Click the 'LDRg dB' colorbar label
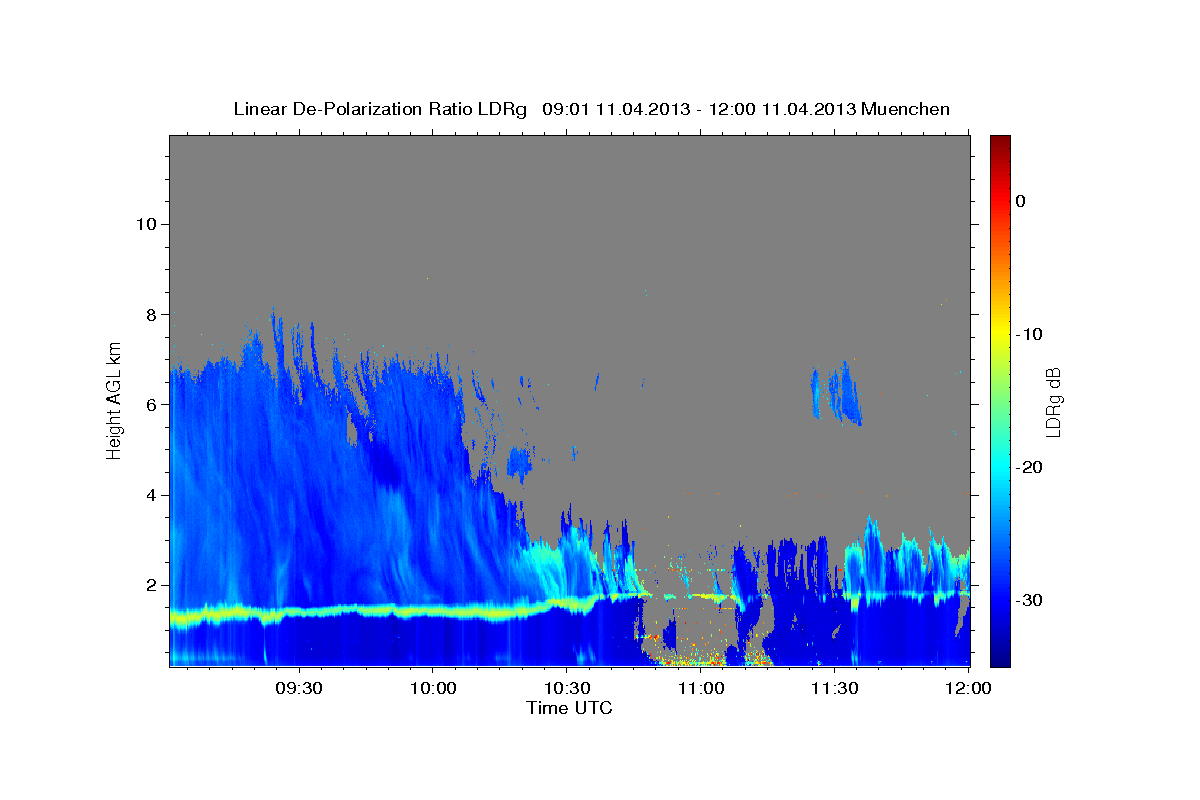The image size is (1200, 800). click(1053, 402)
